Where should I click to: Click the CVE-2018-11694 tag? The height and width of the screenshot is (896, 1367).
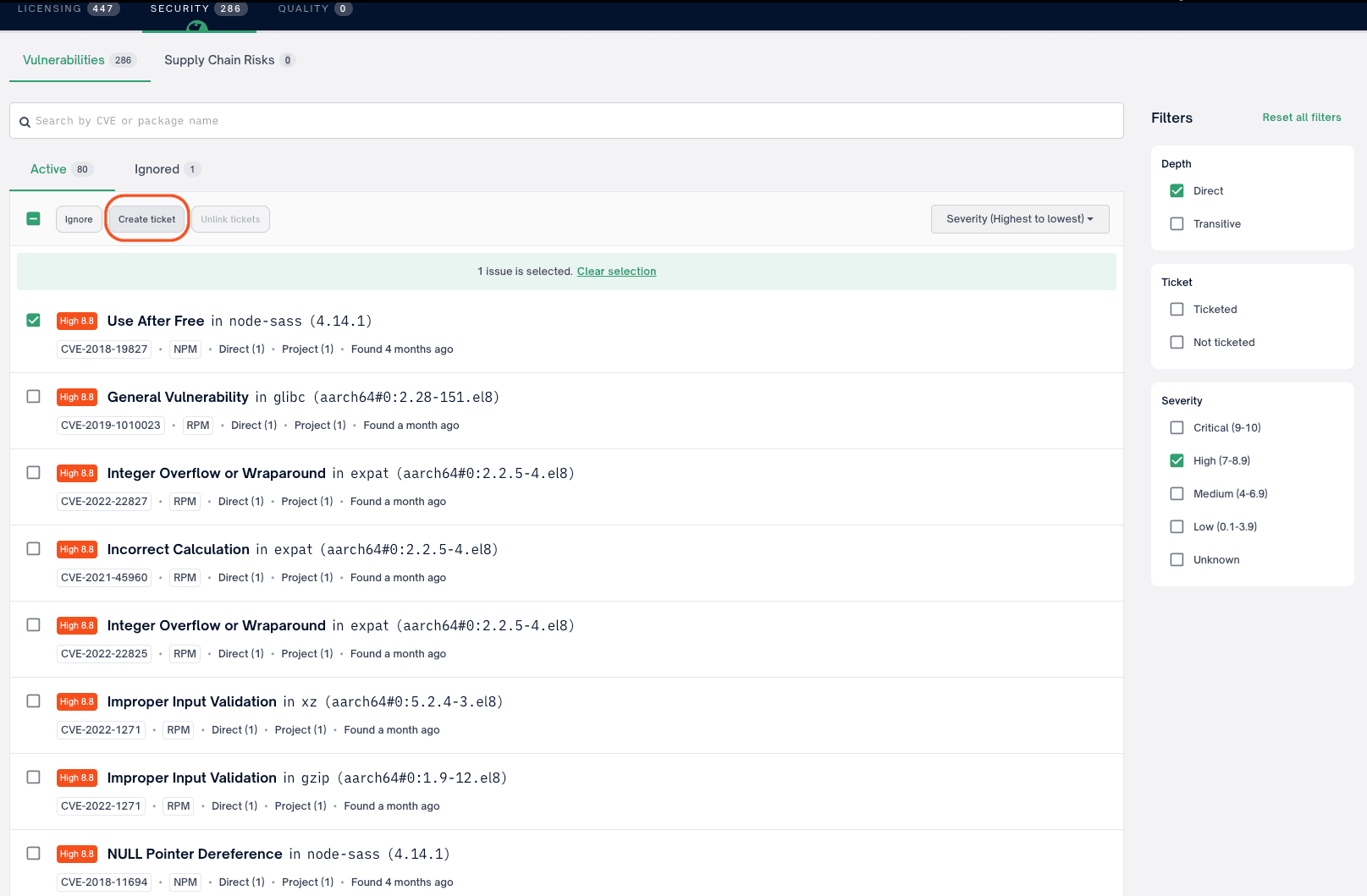pyautogui.click(x=104, y=882)
